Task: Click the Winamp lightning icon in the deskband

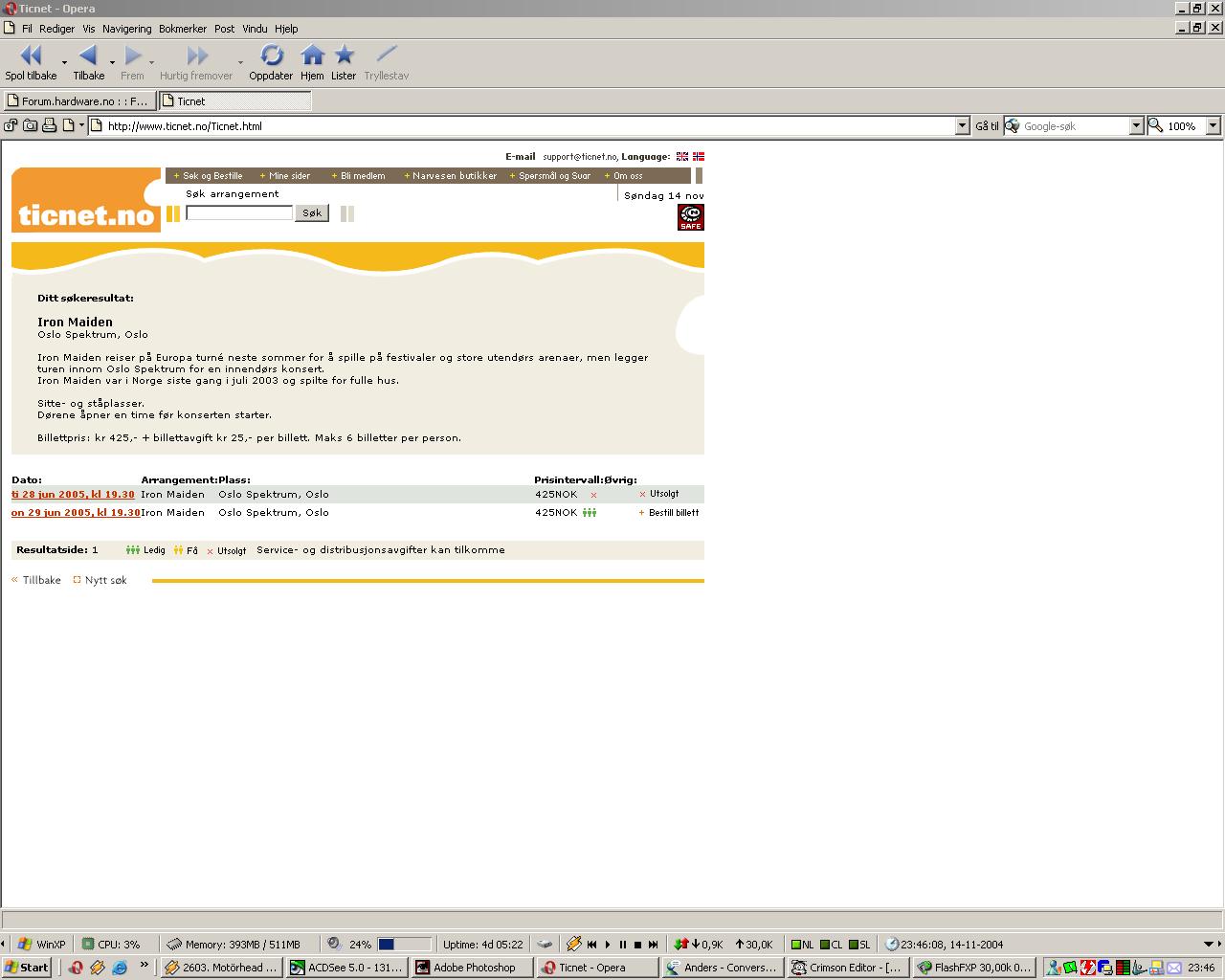Action: click(x=573, y=945)
